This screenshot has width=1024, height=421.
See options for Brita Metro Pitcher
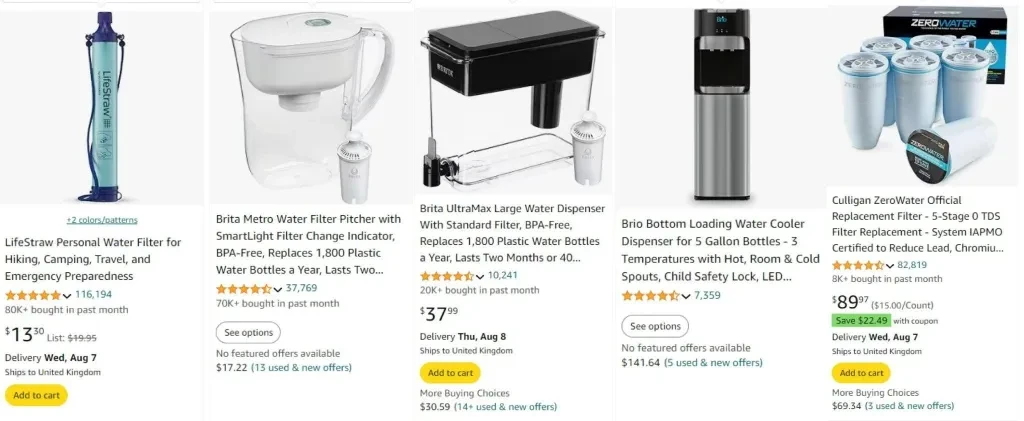pos(248,332)
